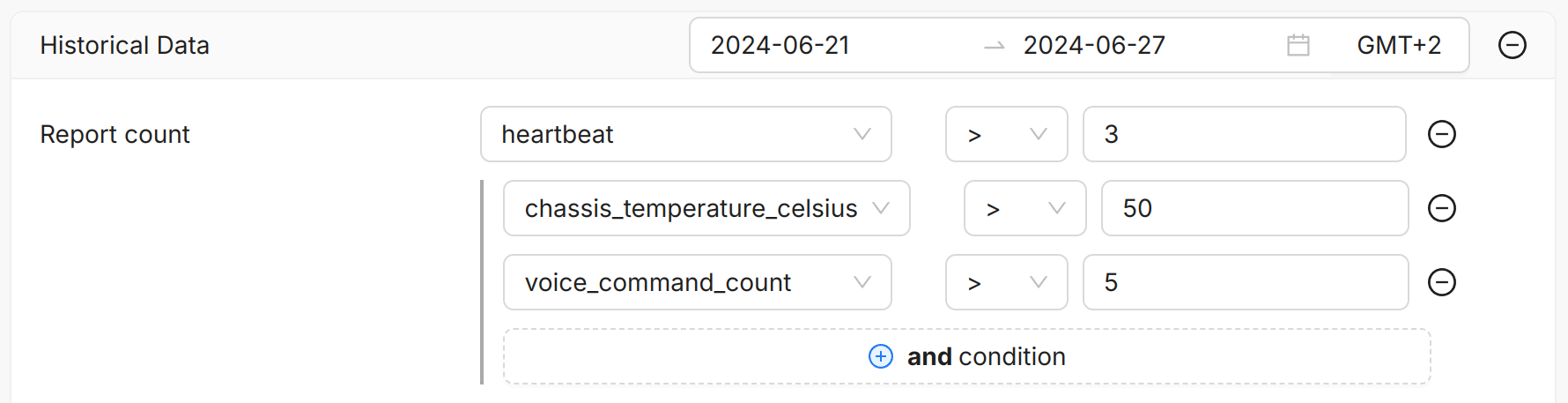The height and width of the screenshot is (403, 1568).
Task: Click the plus icon for and condition
Action: tap(880, 356)
